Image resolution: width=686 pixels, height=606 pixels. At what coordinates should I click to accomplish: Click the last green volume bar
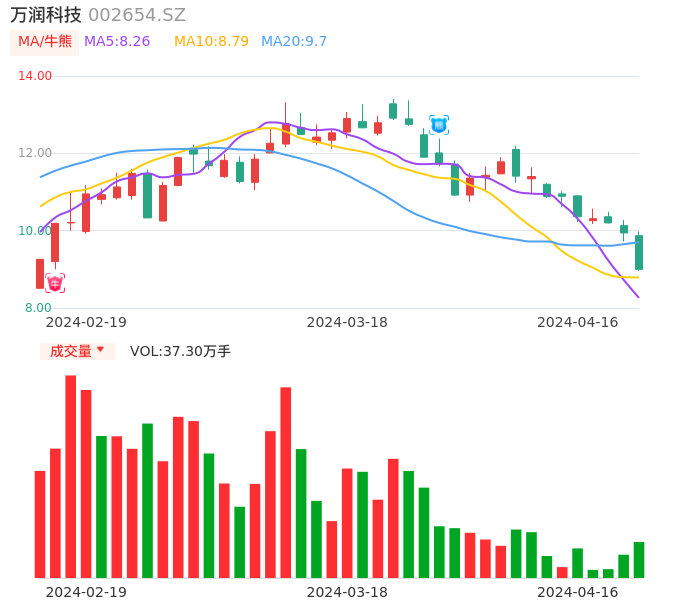tap(639, 560)
